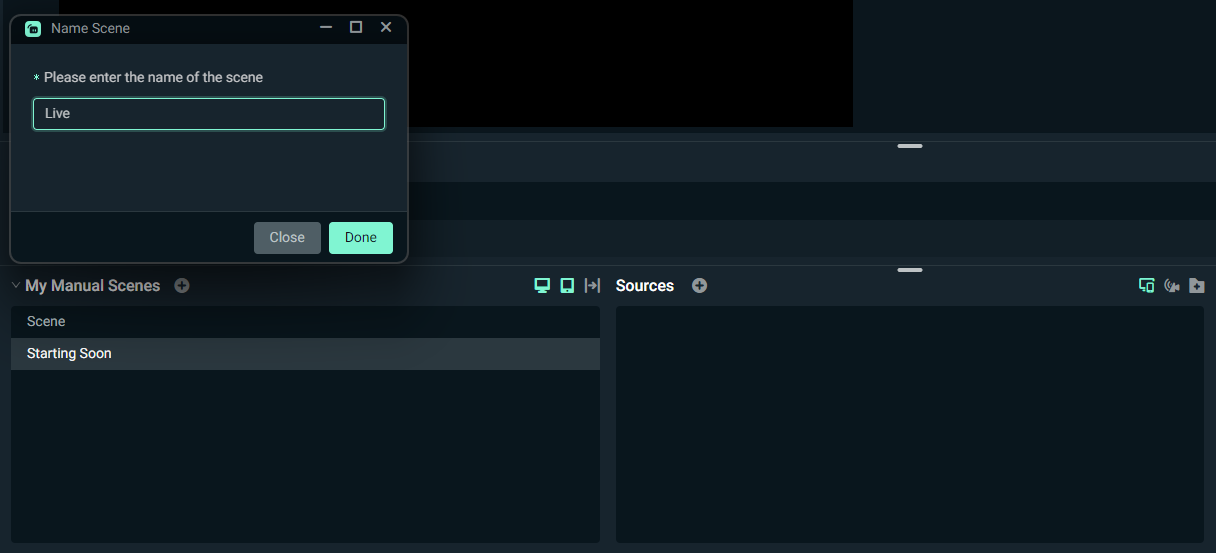Click the My Manual Scenes heading text
Viewport: 1216px width, 553px height.
93,286
